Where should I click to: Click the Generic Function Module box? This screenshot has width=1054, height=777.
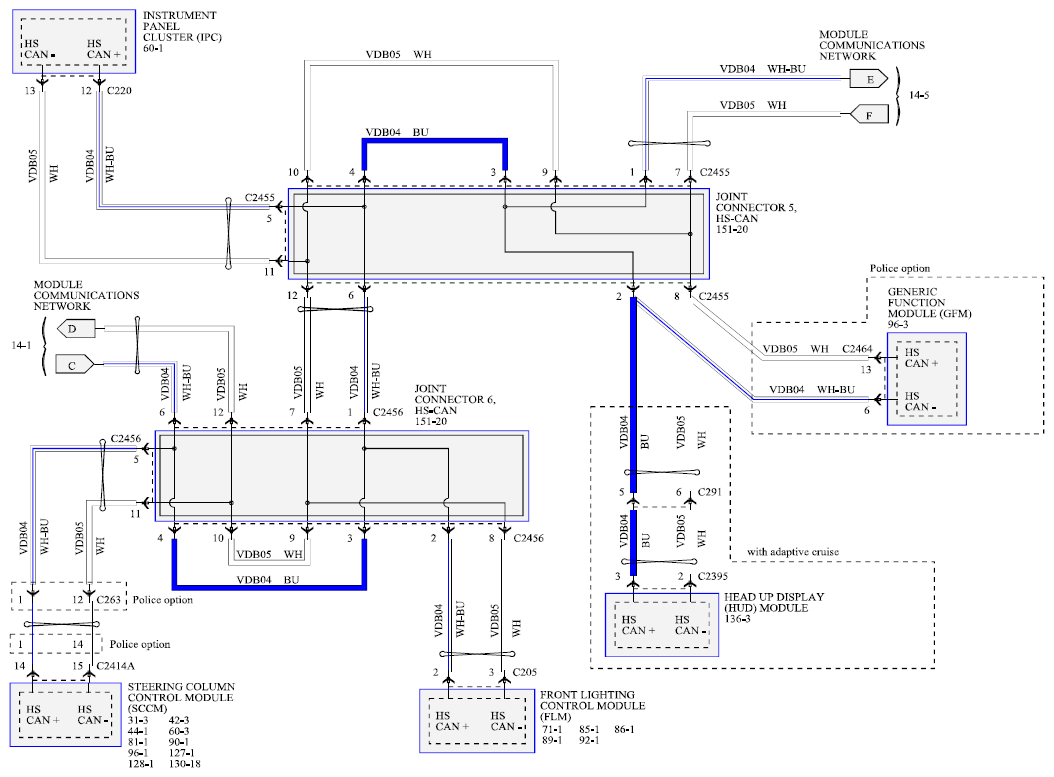[926, 379]
